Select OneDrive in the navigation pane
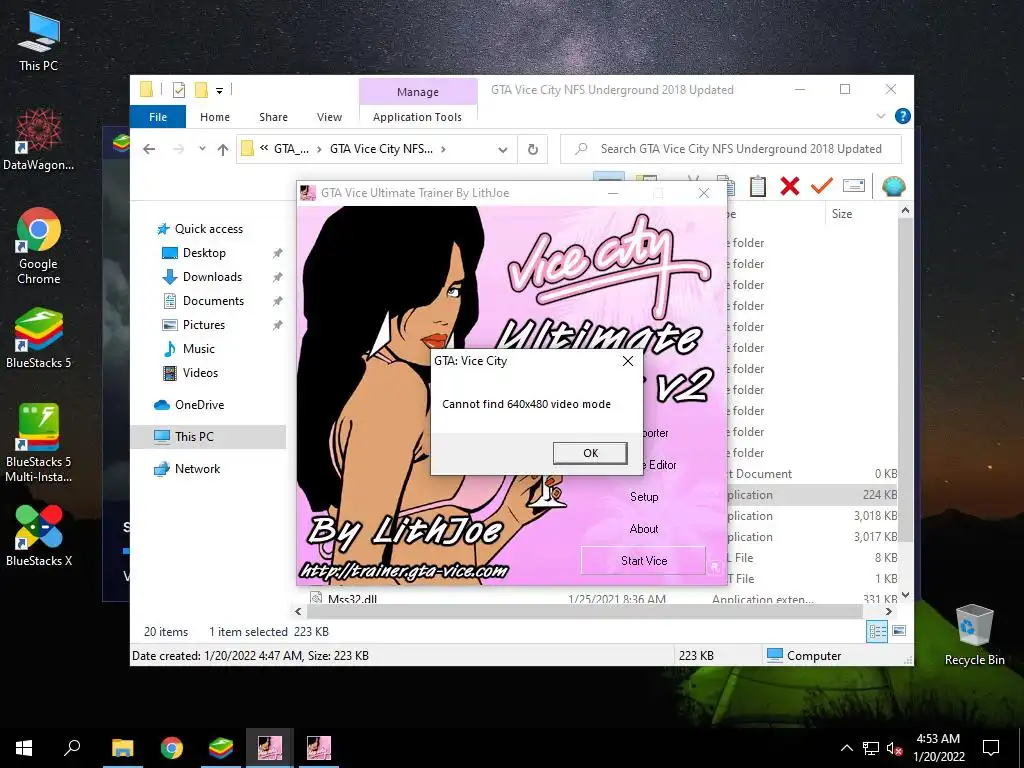This screenshot has width=1024, height=768. (199, 405)
